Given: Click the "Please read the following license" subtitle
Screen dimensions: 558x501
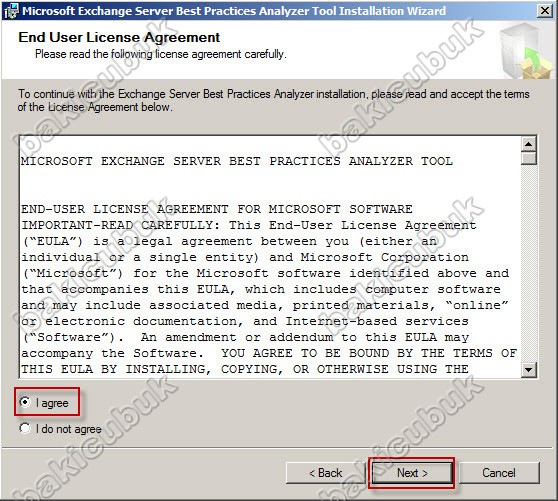Looking at the screenshot, I should pos(161,54).
